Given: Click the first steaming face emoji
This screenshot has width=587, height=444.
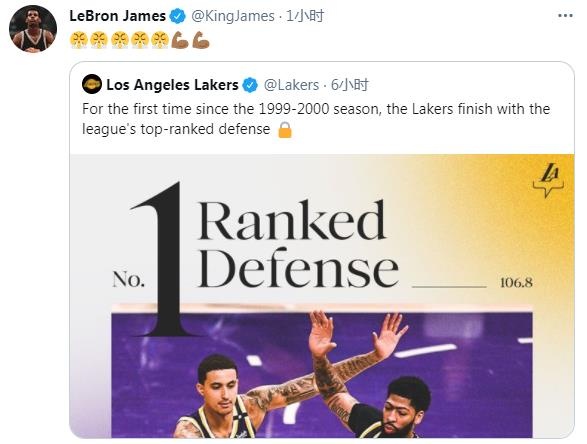Looking at the screenshot, I should [x=79, y=40].
